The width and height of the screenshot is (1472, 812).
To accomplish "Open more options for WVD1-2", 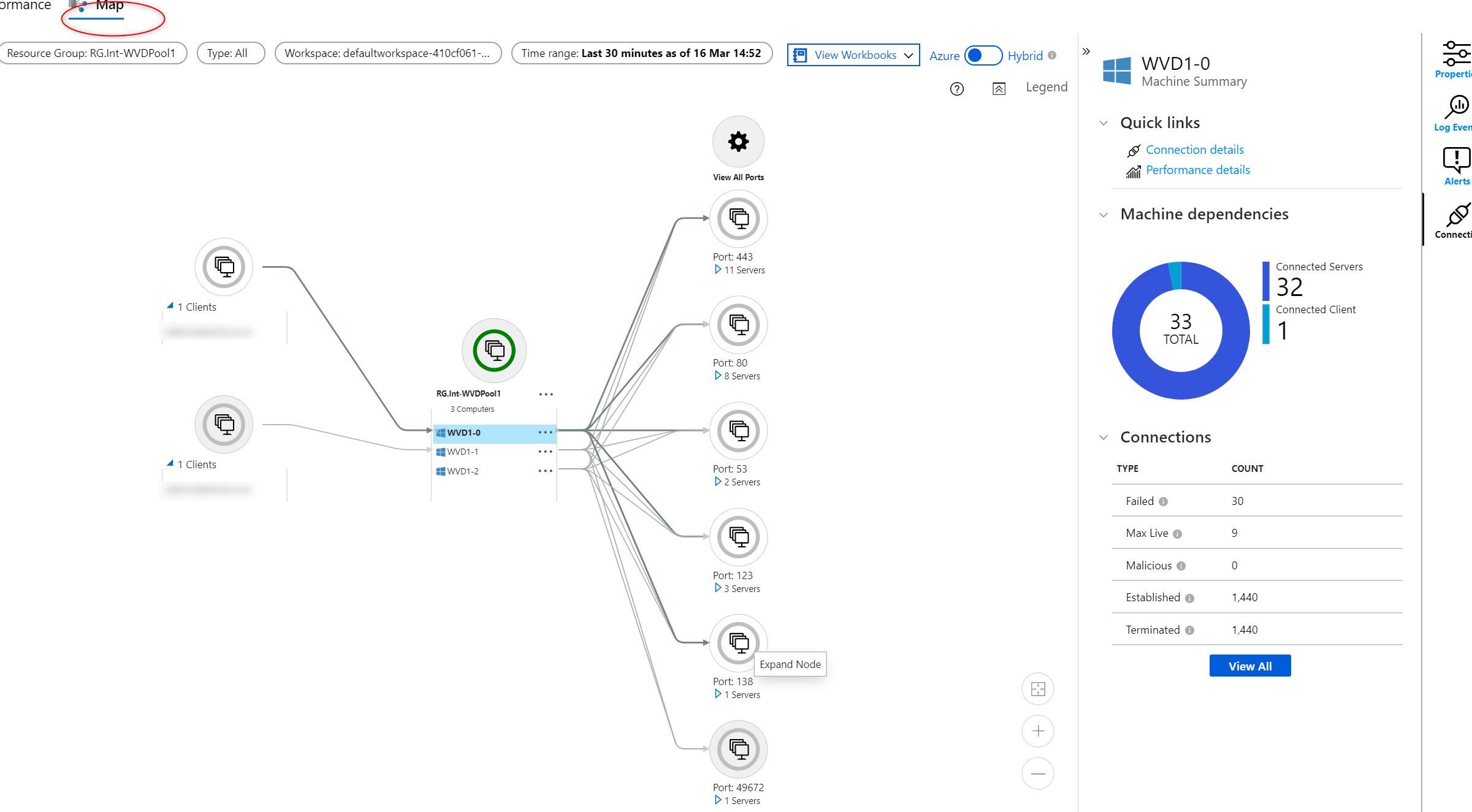I will [546, 471].
